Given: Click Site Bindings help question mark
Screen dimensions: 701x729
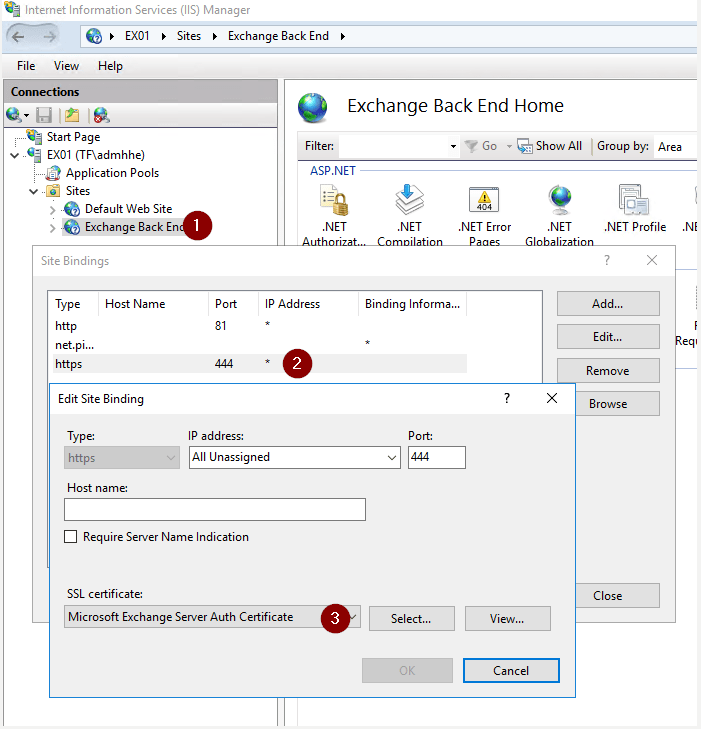Looking at the screenshot, I should pyautogui.click(x=607, y=260).
